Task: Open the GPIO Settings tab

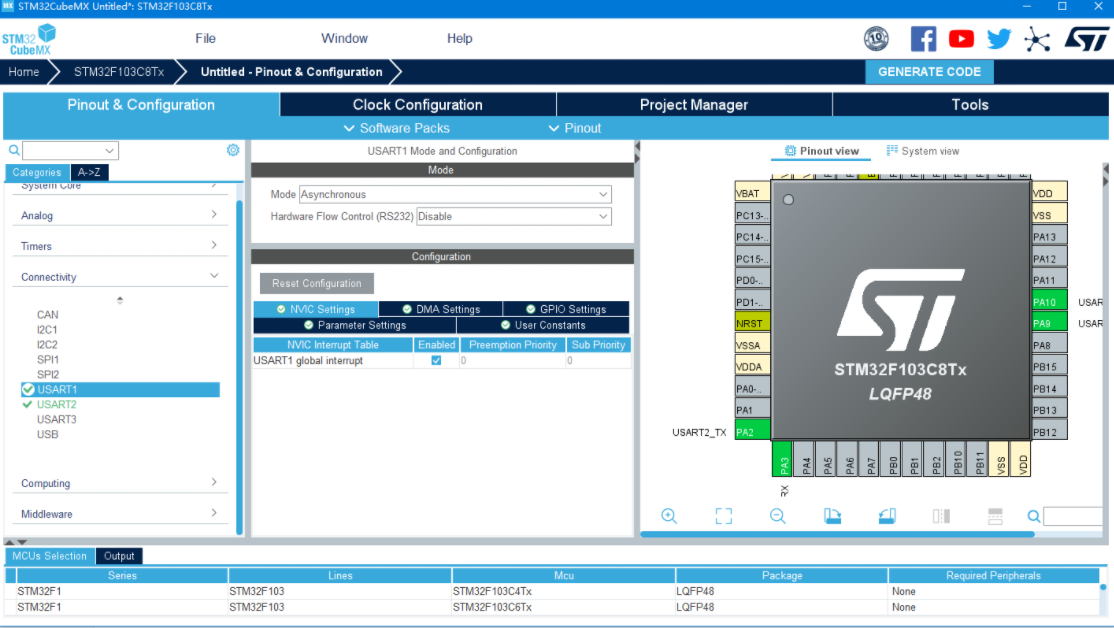Action: pyautogui.click(x=566, y=309)
